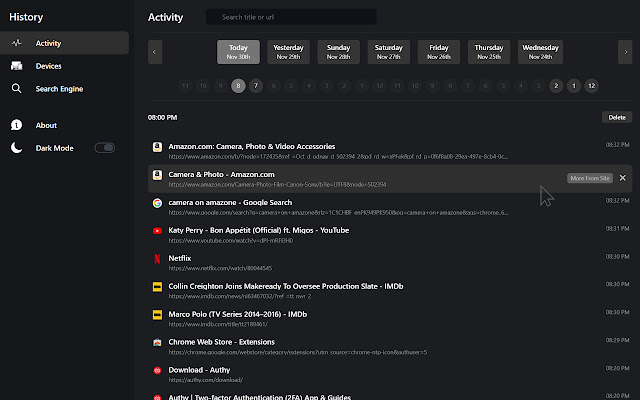Viewport: 640px width, 400px height.
Task: Click the YouTube favicon beside Katy Perry entry
Action: 157,230
